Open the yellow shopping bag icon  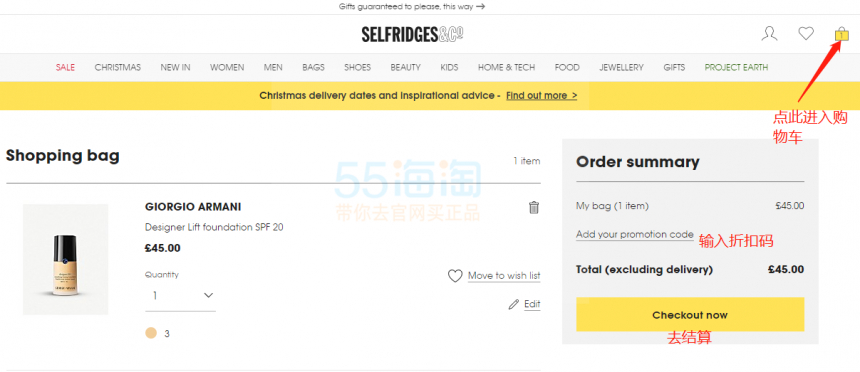841,35
